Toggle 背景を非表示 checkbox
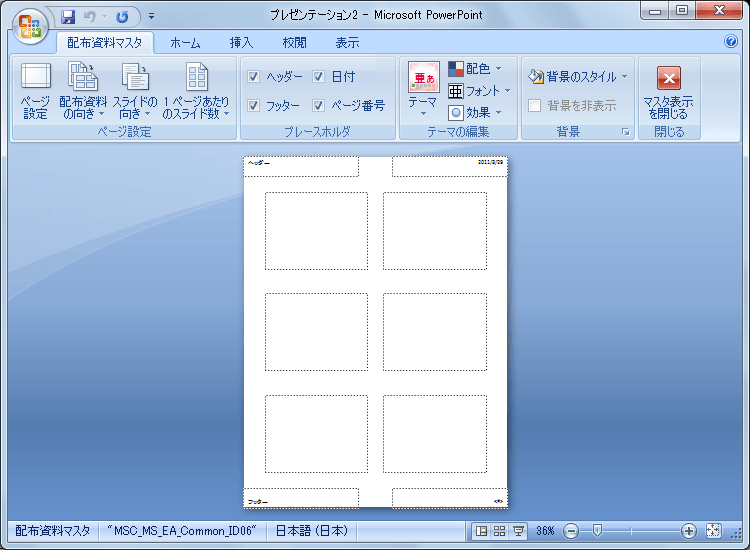The image size is (750, 550). click(x=534, y=105)
